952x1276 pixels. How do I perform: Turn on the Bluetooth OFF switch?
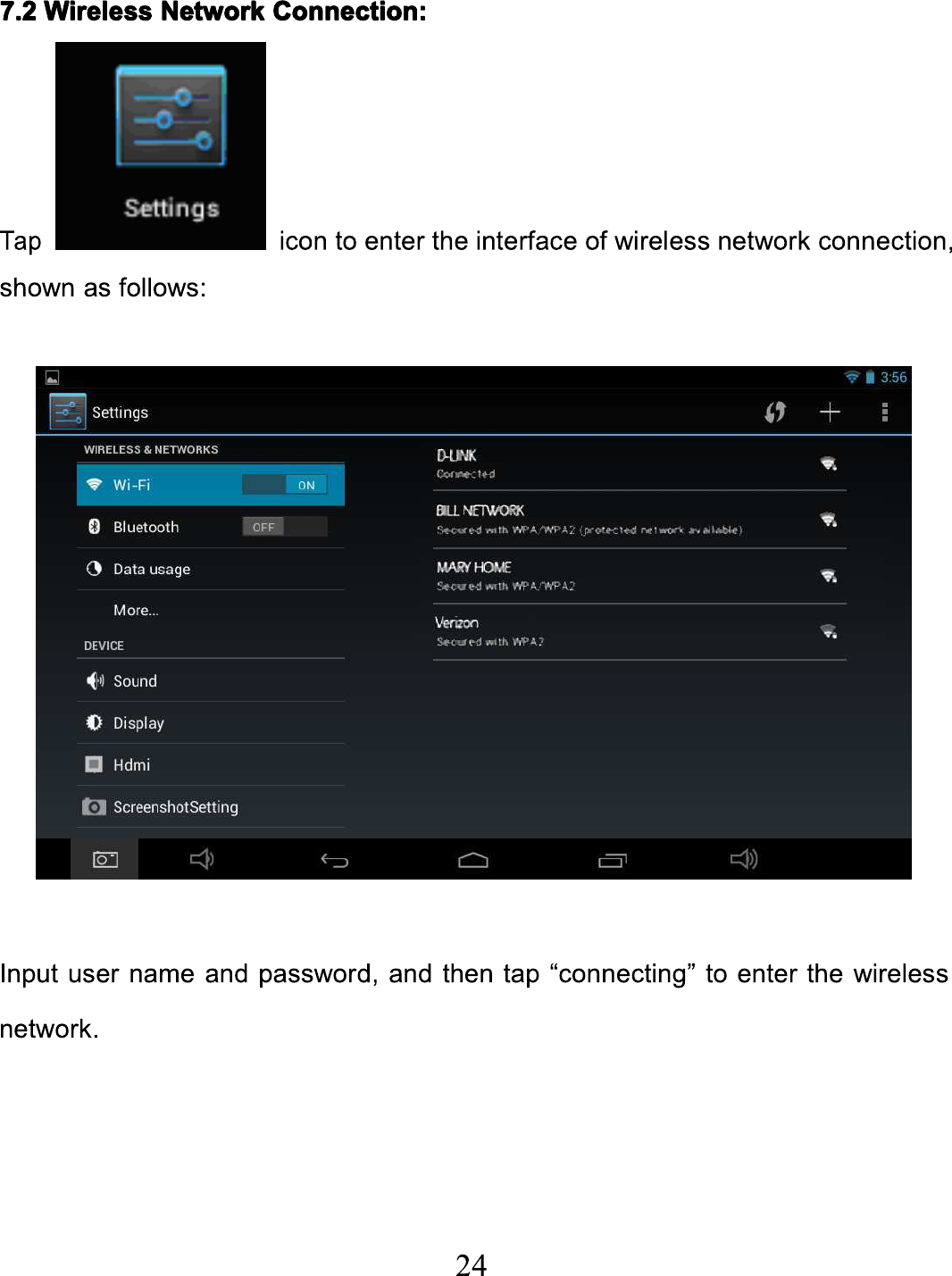coord(285,527)
